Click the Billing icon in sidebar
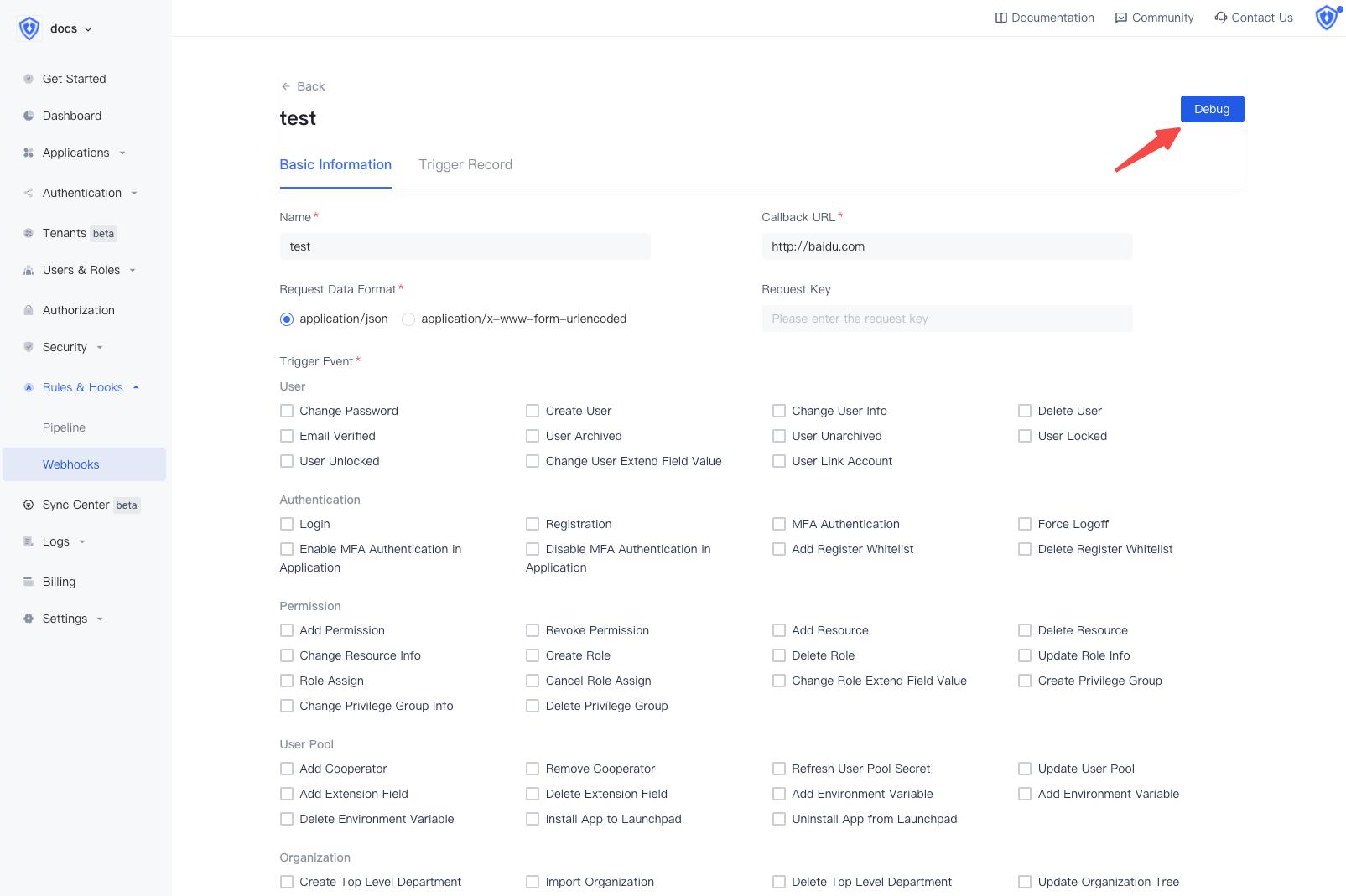 coord(29,582)
